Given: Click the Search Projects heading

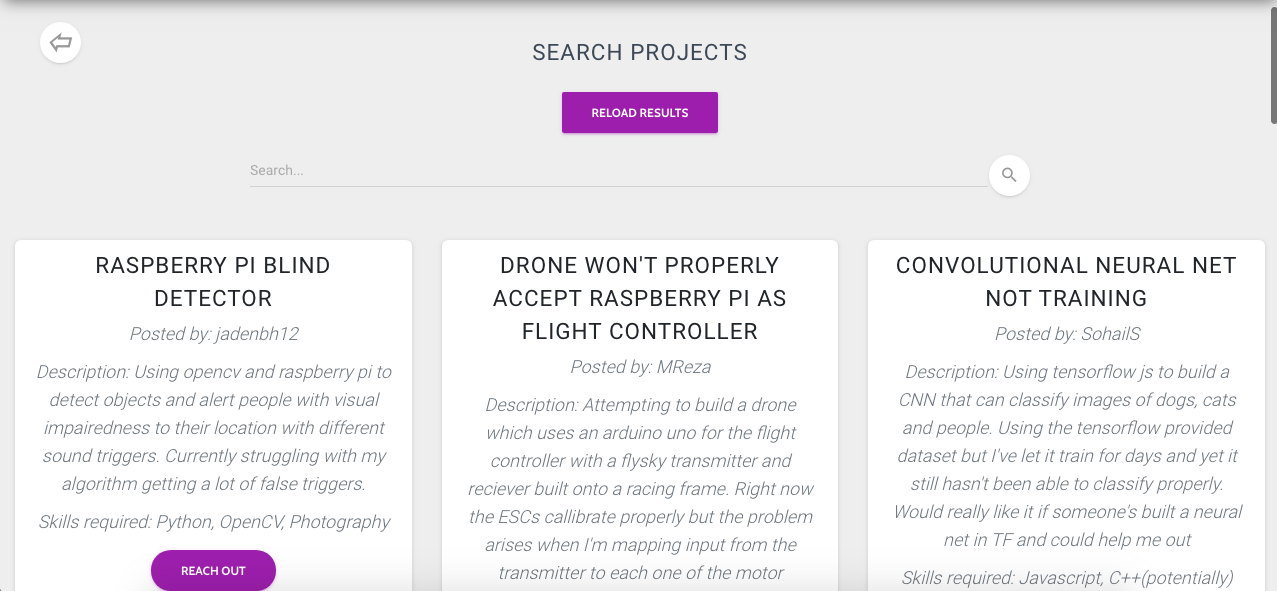Looking at the screenshot, I should click(x=640, y=53).
